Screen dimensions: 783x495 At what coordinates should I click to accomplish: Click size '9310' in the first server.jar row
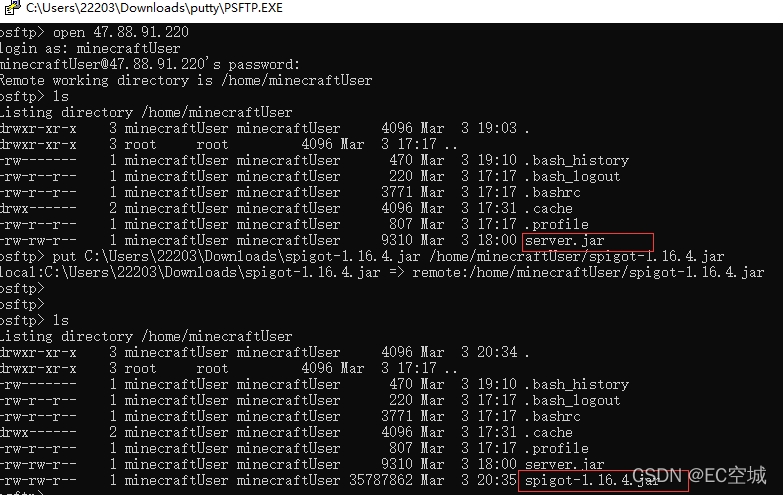(397, 240)
